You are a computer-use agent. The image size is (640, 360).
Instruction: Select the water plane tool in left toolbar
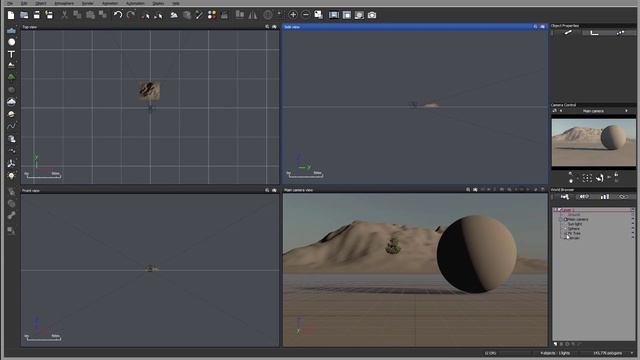point(11,31)
